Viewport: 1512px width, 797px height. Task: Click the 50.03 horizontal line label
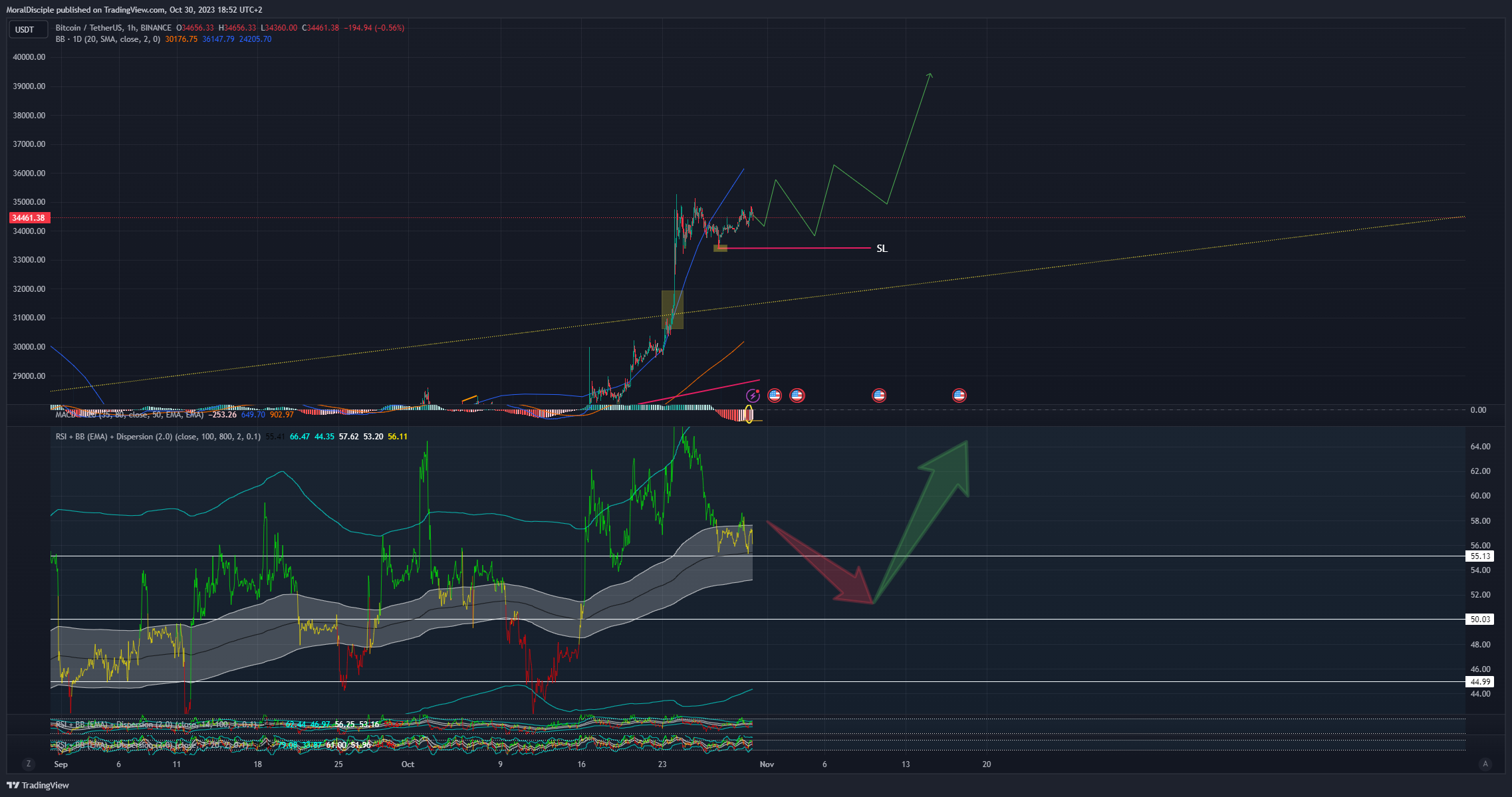click(1480, 620)
